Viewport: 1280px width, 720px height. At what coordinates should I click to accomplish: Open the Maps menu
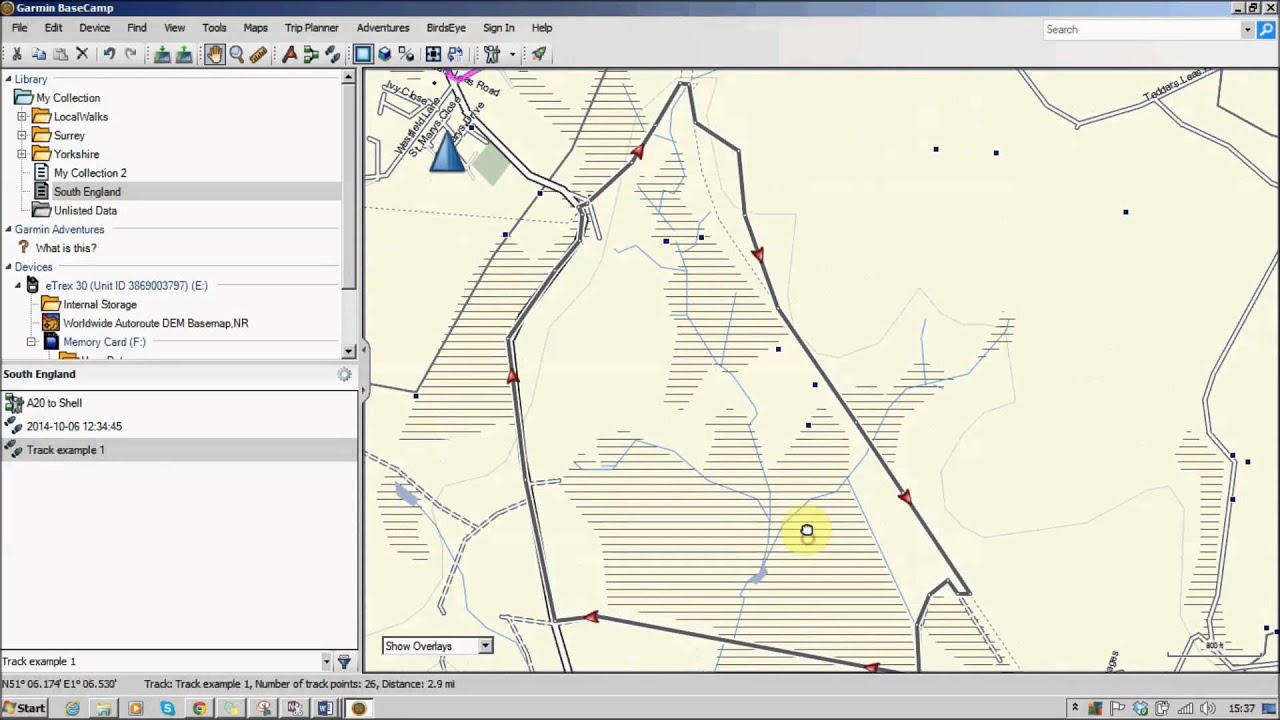coord(255,28)
